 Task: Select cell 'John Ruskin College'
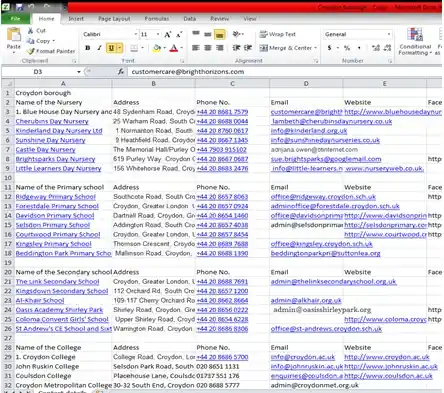pyautogui.click(x=63, y=366)
